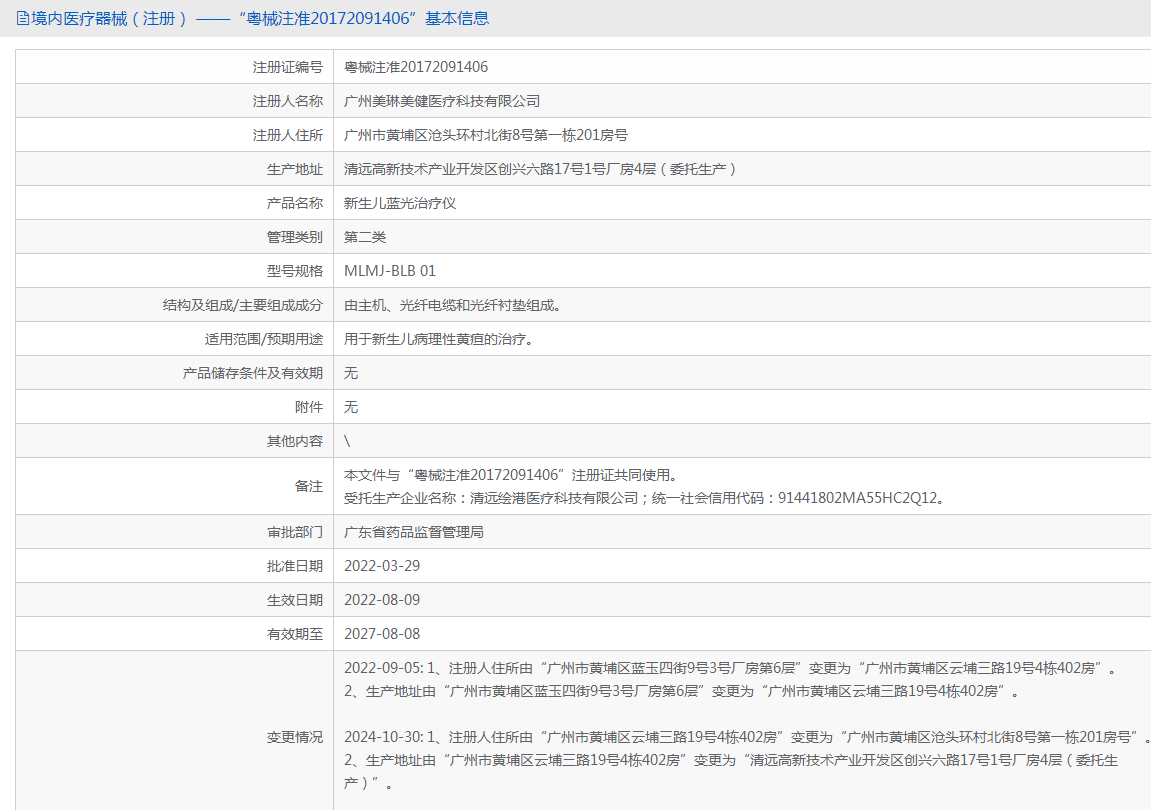
Task: Select line changing production address to 清远高新技术产业开发区
Action: [731, 771]
